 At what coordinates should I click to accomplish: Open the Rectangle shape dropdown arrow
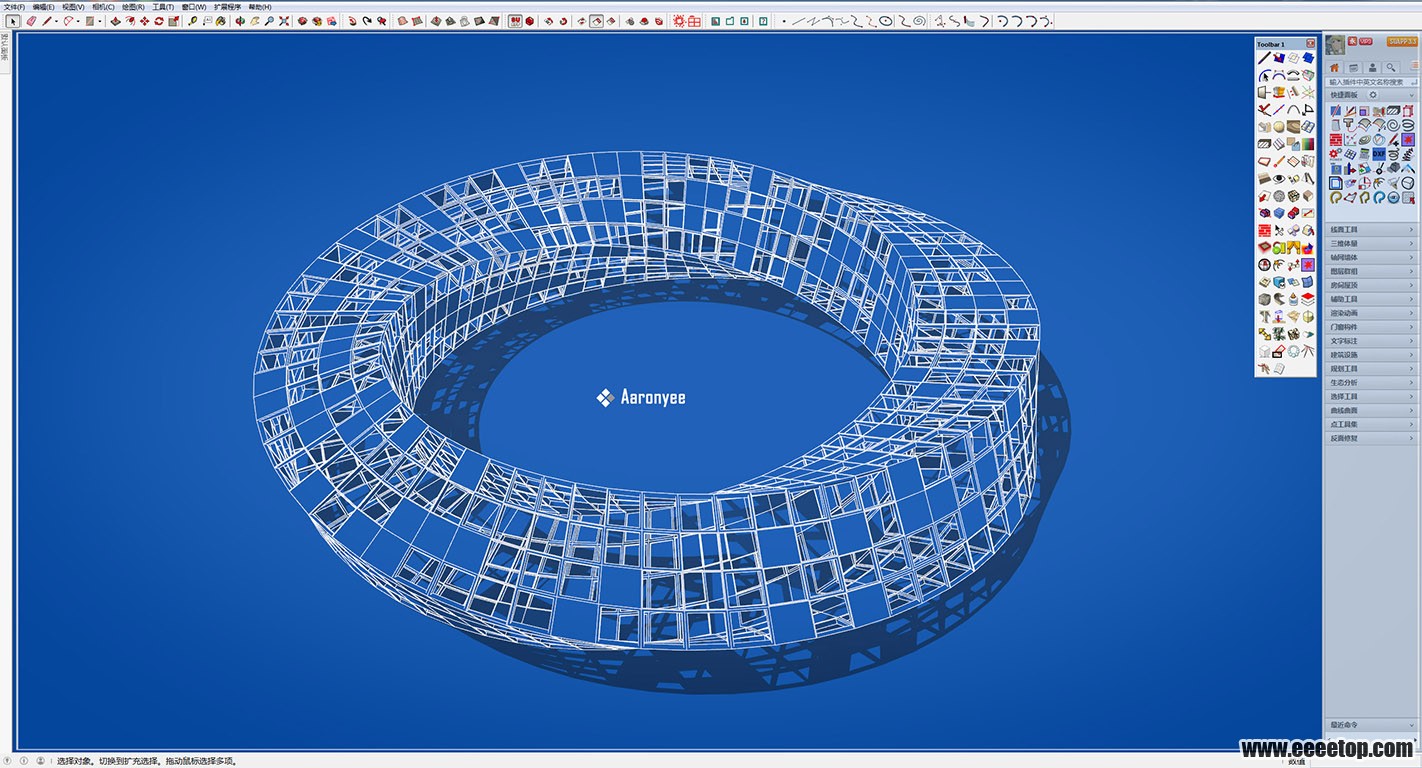pos(100,21)
